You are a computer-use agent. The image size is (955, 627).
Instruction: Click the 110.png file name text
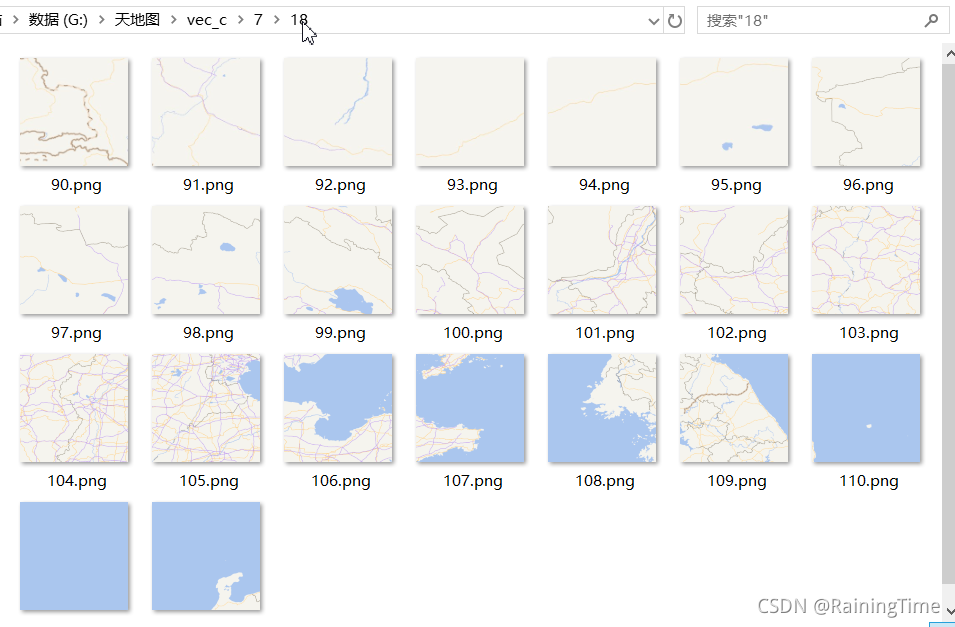point(869,481)
